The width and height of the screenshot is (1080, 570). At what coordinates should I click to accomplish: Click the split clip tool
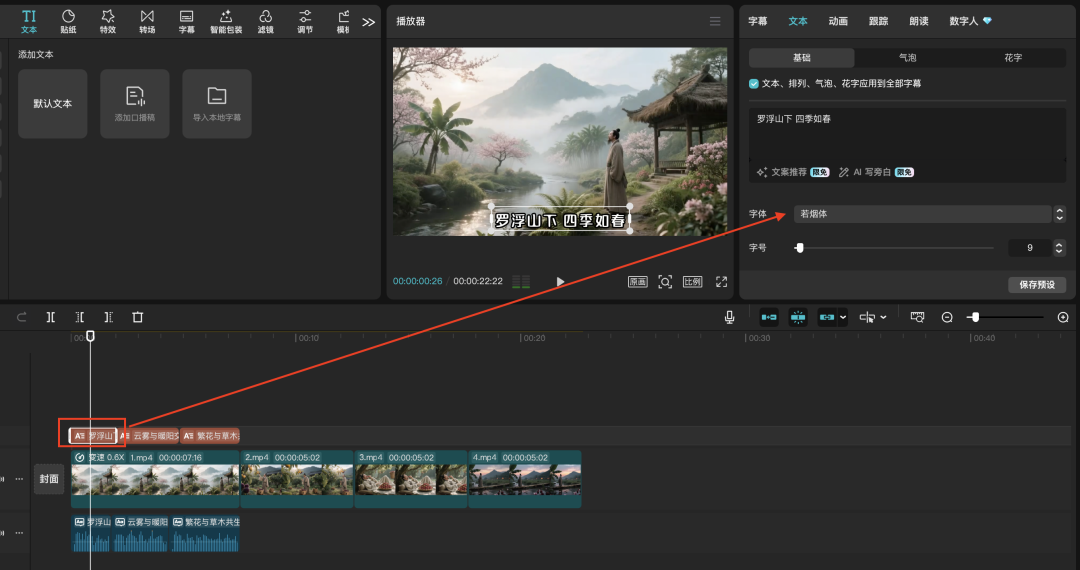point(51,317)
